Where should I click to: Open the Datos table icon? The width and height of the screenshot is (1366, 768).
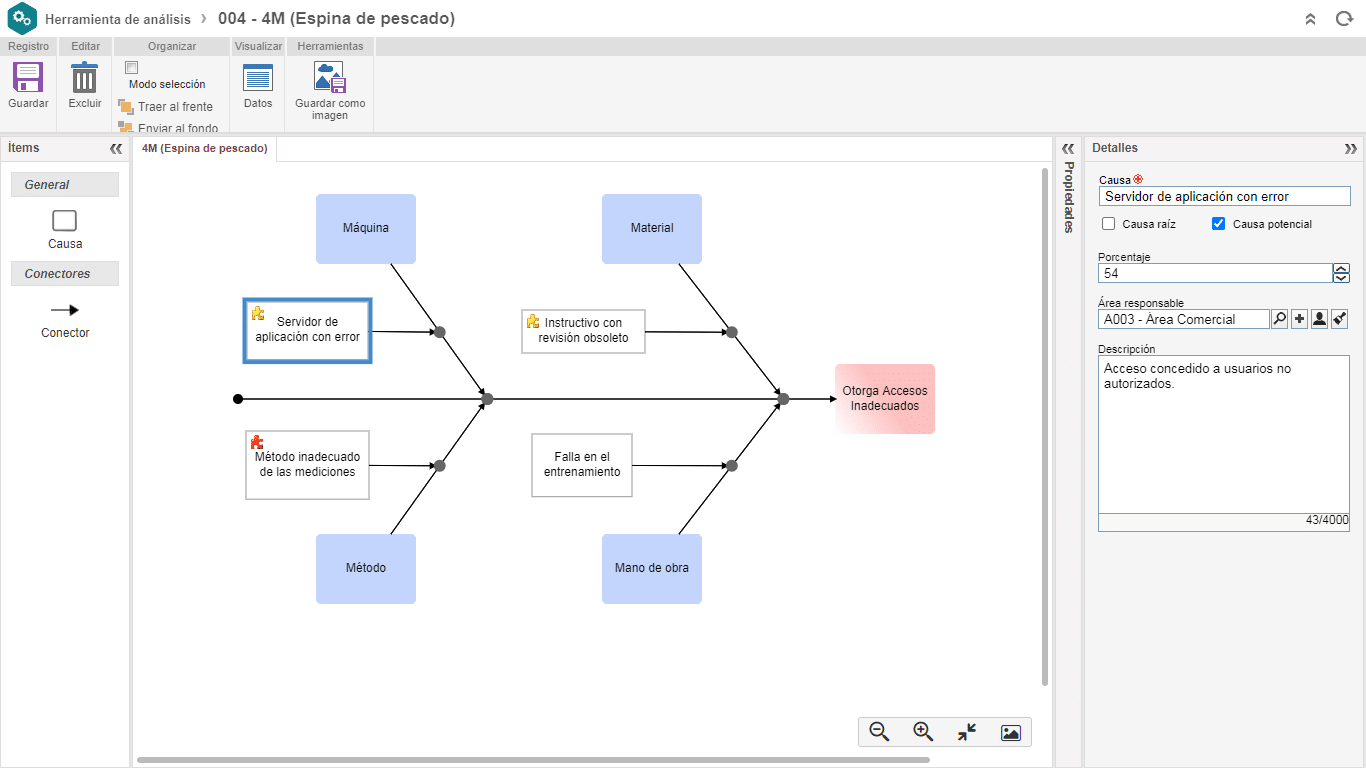258,78
